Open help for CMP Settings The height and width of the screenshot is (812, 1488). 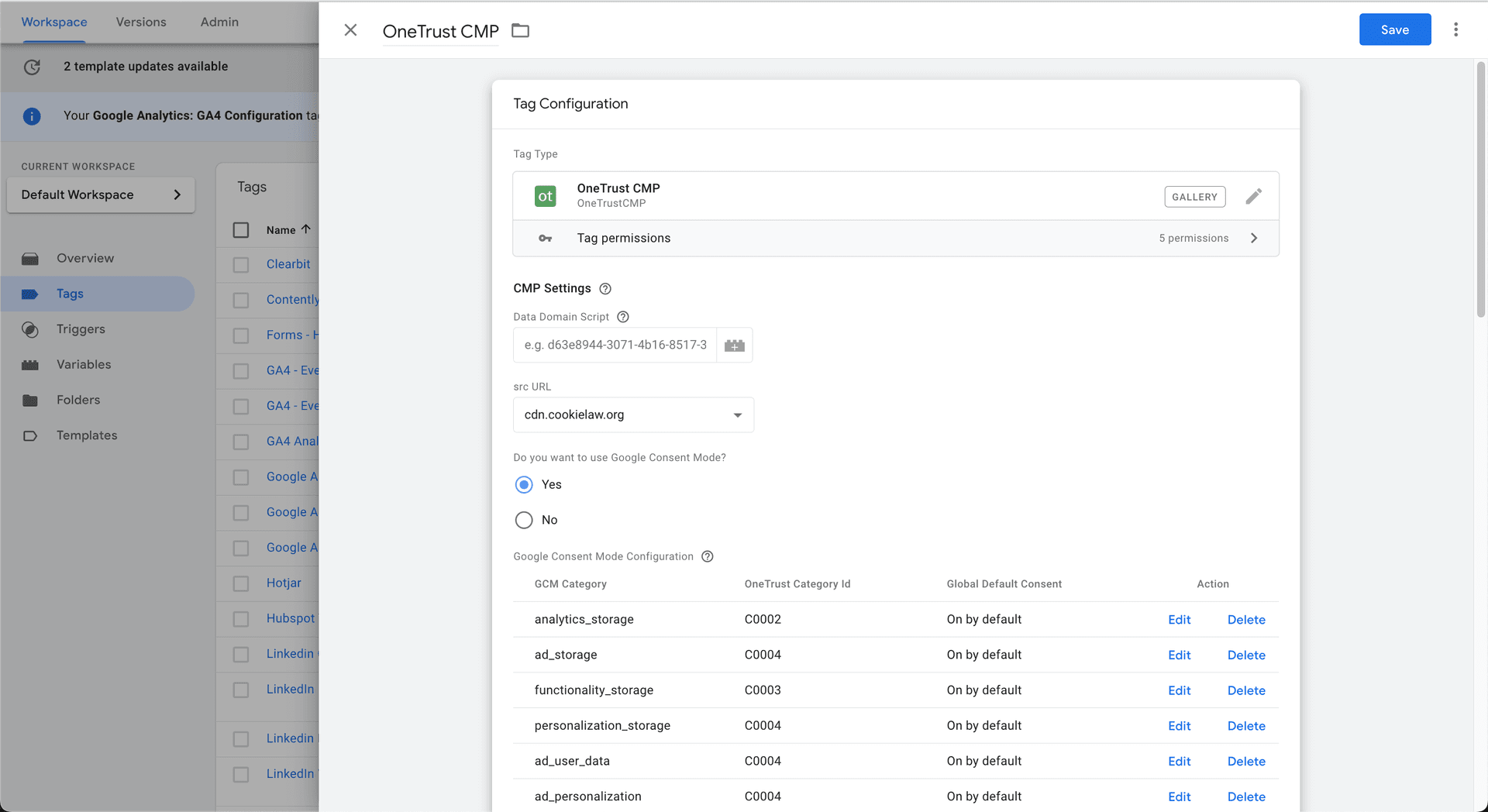[x=605, y=289]
